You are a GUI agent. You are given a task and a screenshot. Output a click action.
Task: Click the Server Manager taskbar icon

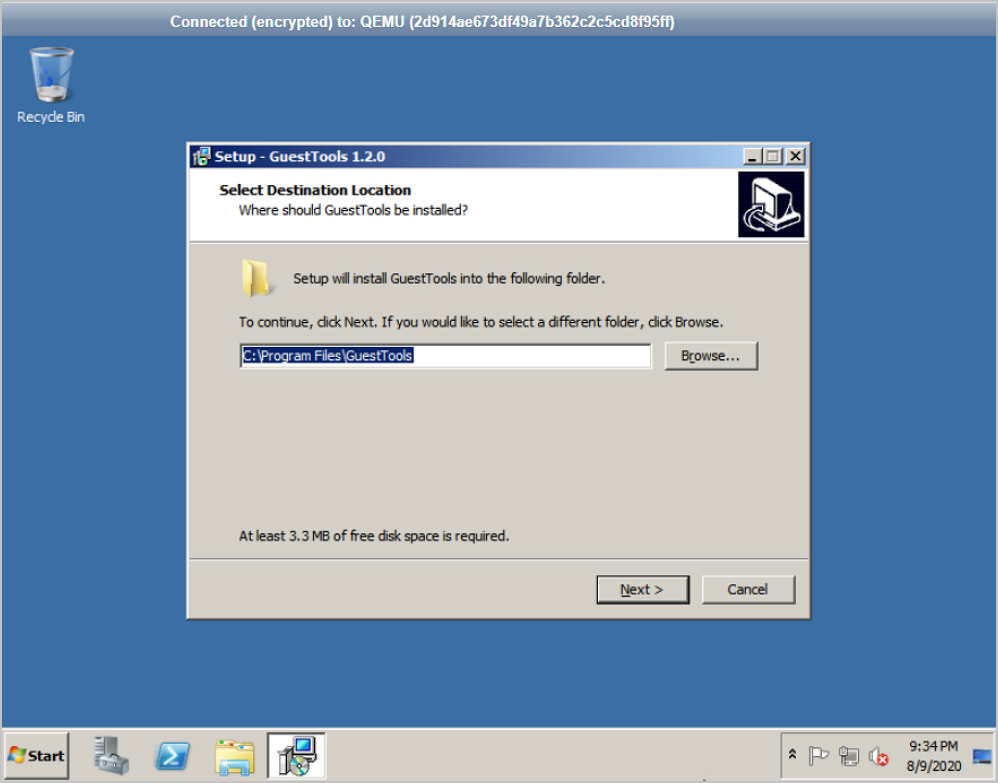coord(111,756)
